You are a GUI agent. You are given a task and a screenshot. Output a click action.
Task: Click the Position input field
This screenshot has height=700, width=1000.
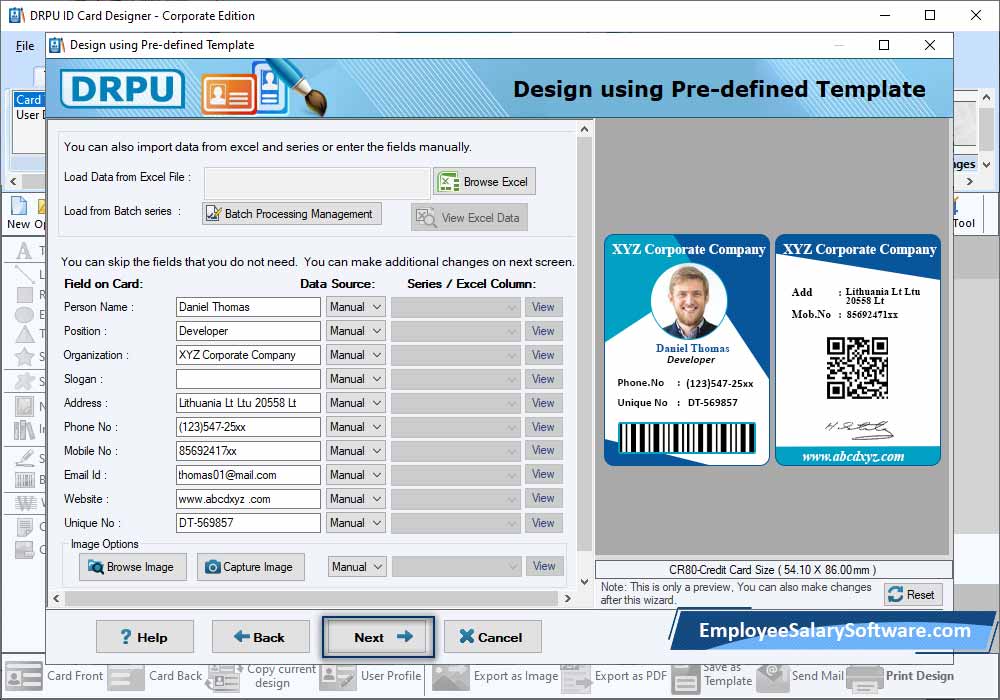click(x=248, y=331)
